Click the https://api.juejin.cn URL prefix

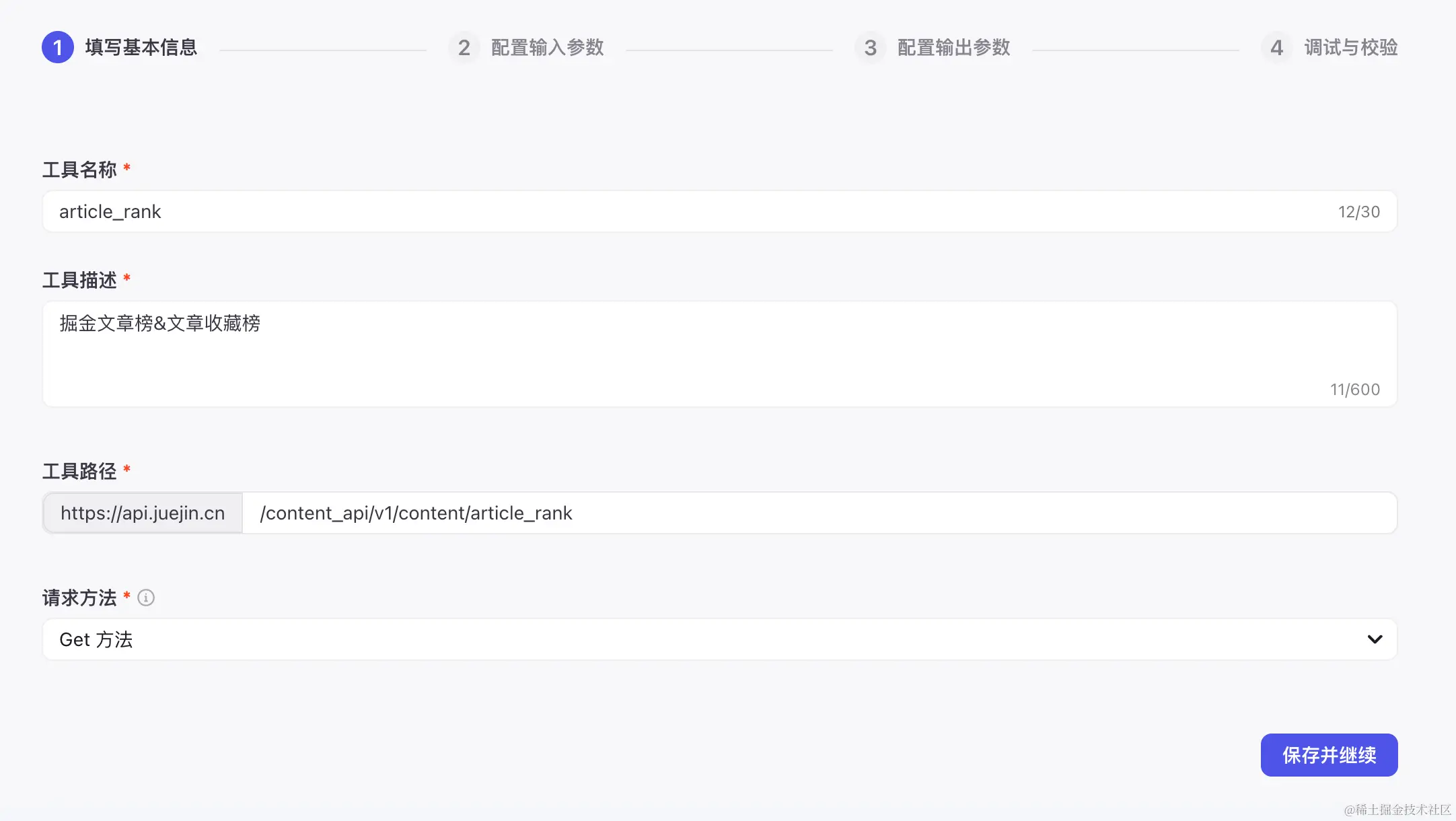[x=143, y=513]
